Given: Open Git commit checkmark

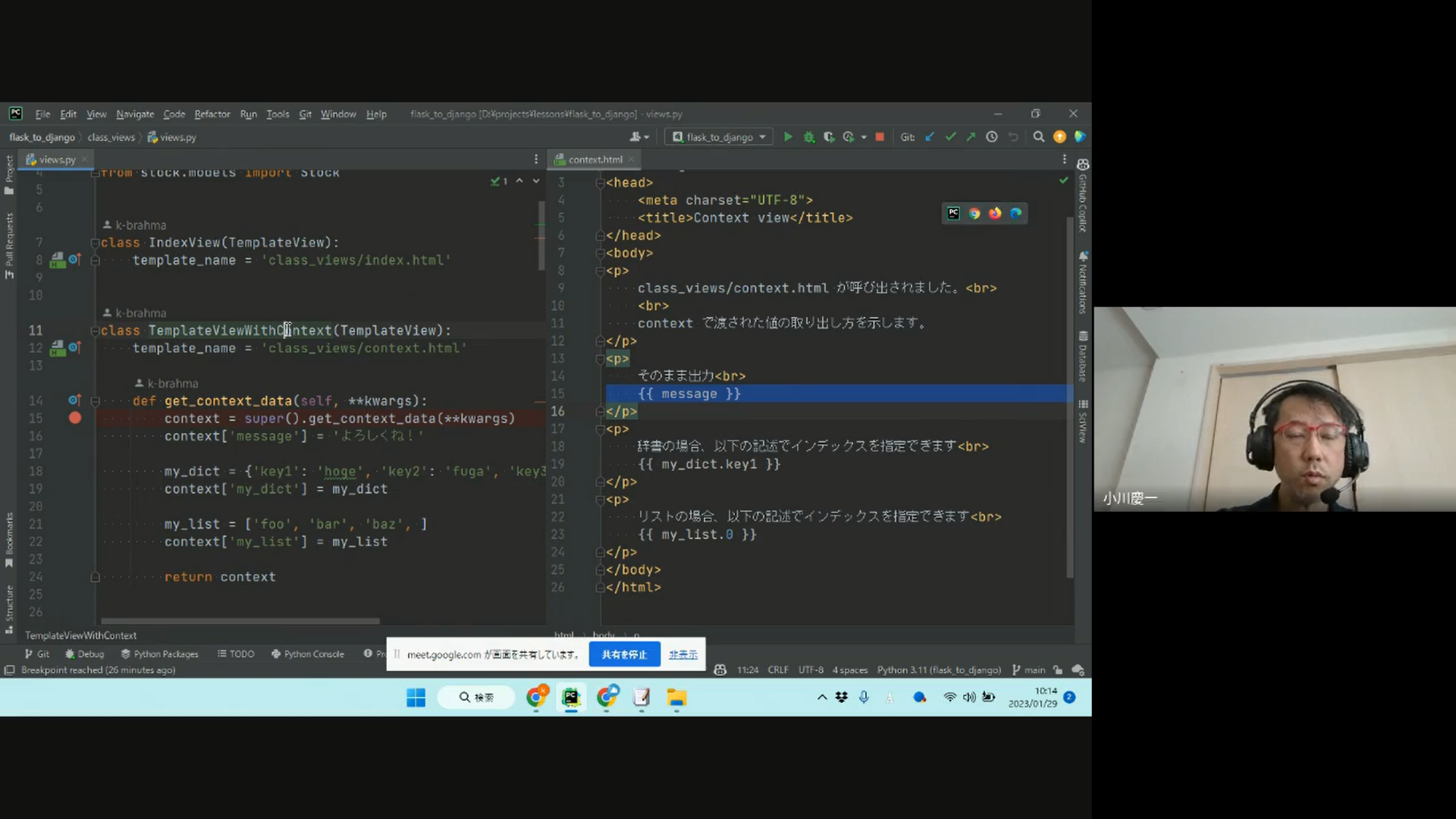Looking at the screenshot, I should pos(950,137).
